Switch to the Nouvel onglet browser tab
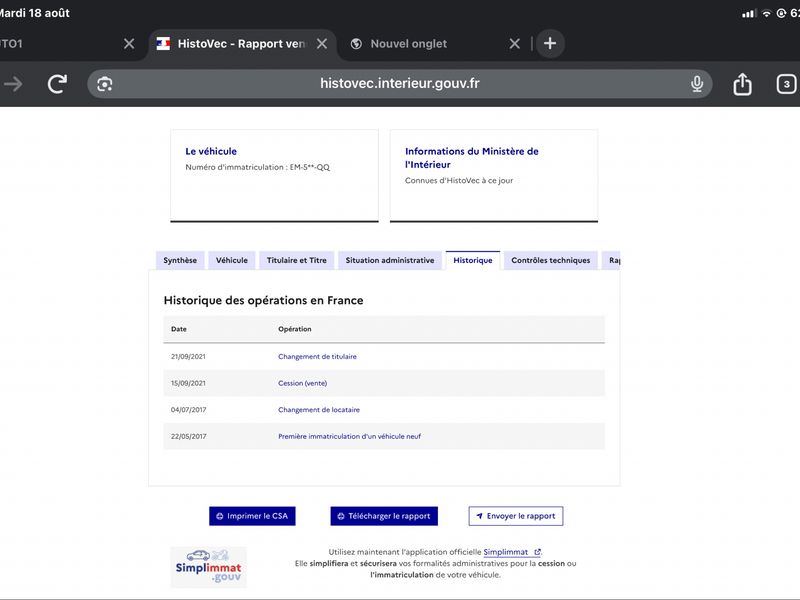 tap(409, 44)
